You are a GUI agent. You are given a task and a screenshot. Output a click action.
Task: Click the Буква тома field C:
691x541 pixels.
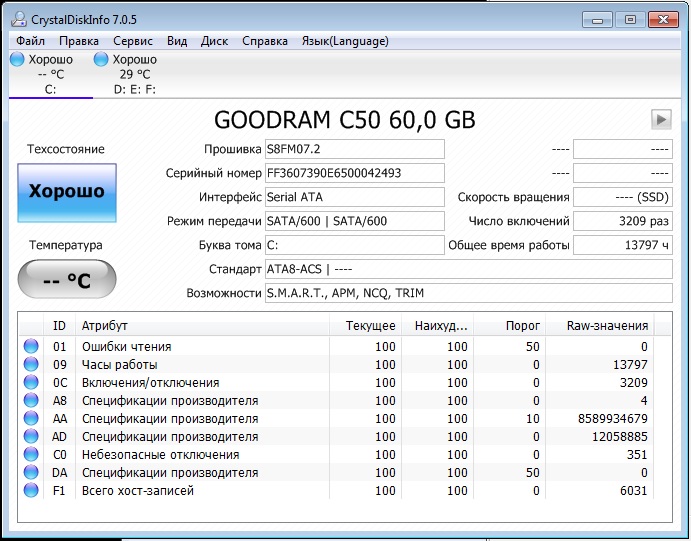(354, 245)
